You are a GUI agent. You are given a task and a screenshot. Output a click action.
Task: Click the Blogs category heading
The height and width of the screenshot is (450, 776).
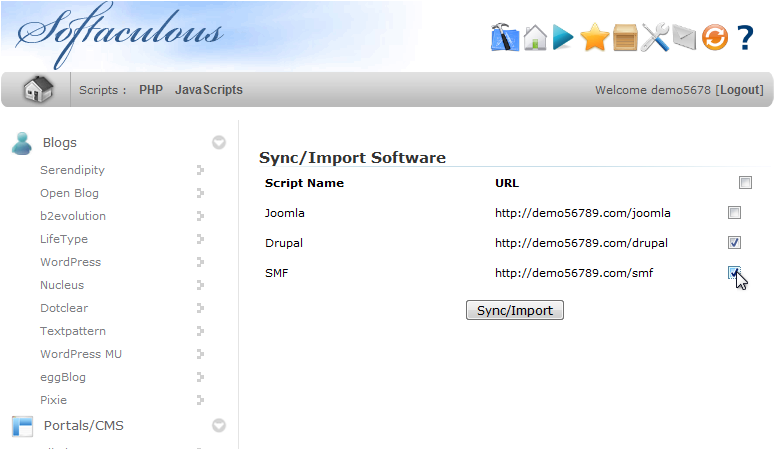pyautogui.click(x=59, y=143)
